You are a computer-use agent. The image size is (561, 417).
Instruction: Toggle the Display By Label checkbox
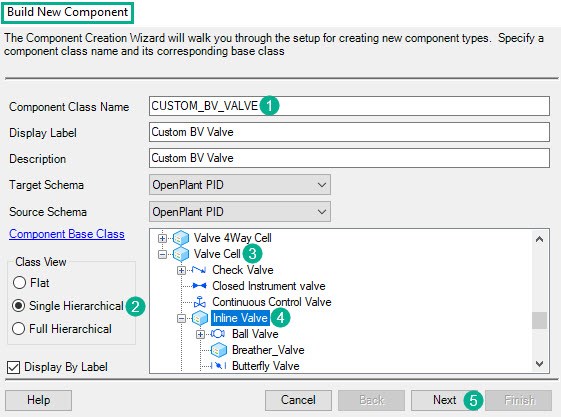click(14, 367)
